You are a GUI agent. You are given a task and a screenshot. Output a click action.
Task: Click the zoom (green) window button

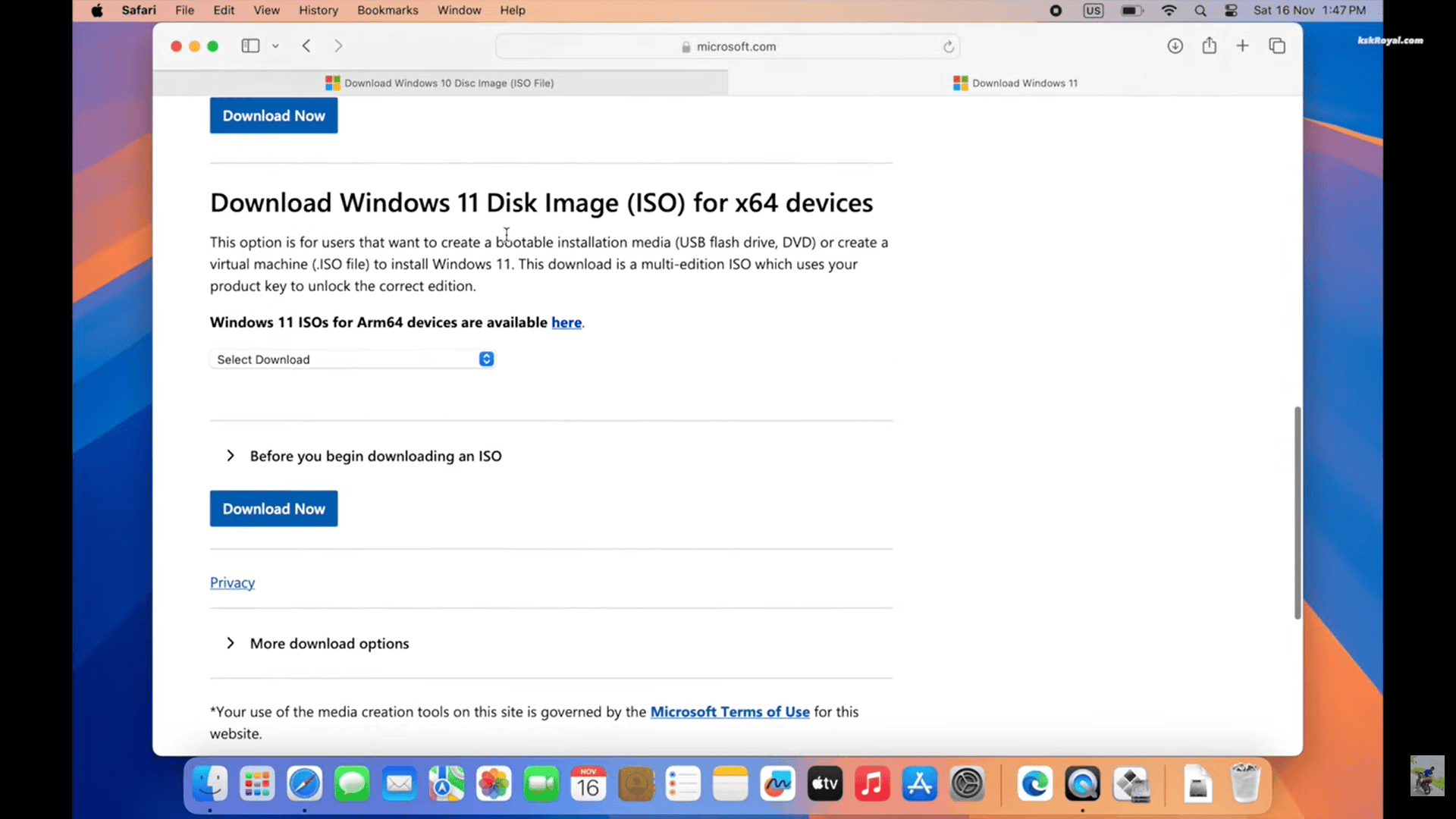click(x=213, y=46)
